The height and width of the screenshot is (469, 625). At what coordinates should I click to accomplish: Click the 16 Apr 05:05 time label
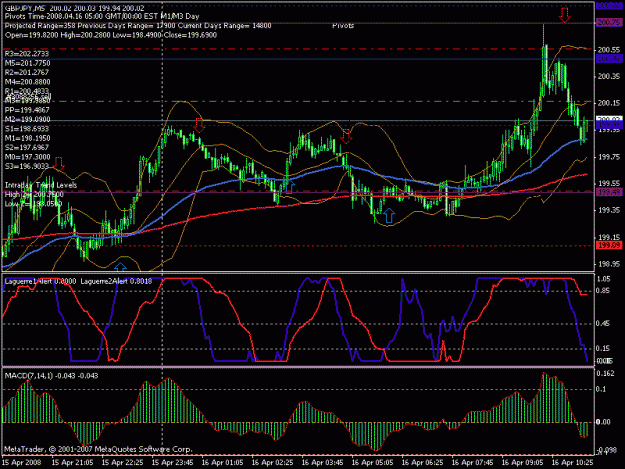[372, 463]
